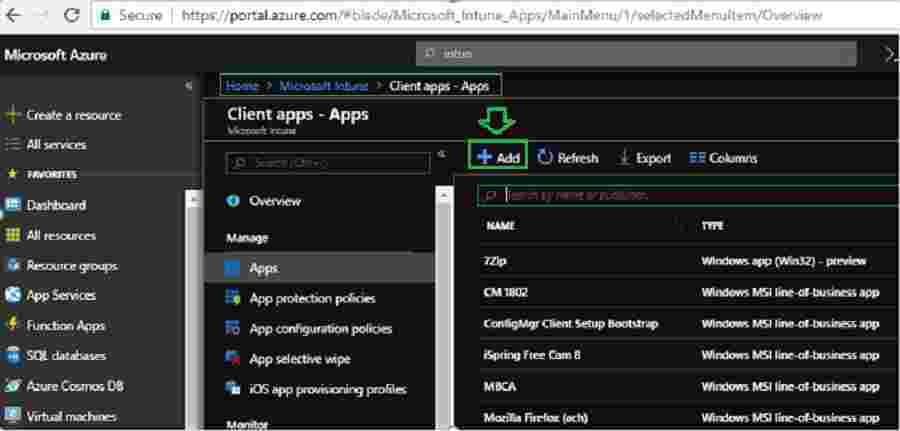This screenshot has height=431, width=900.
Task: Click the Overview info icon
Action: coord(232,201)
